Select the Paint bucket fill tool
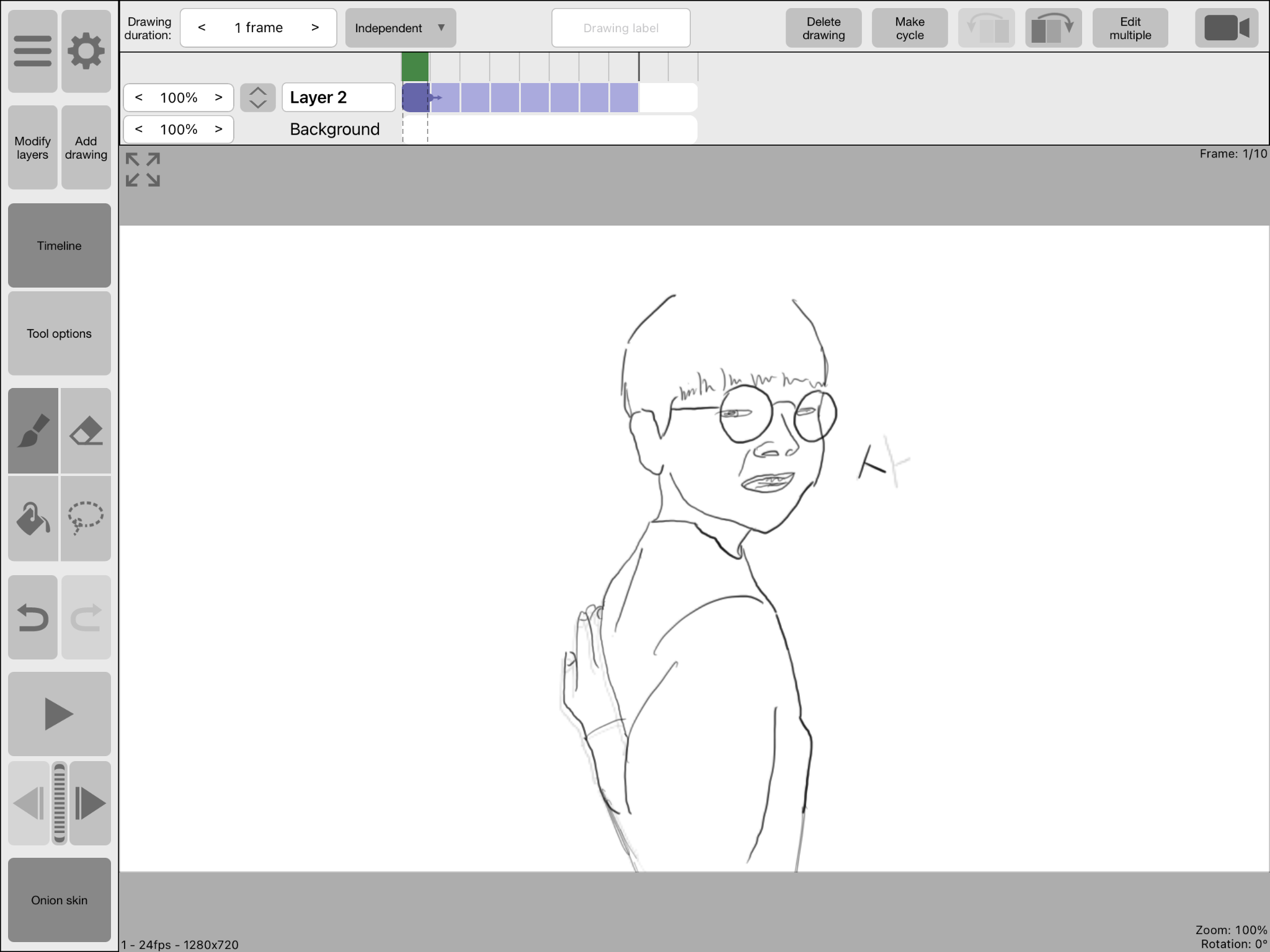The height and width of the screenshot is (952, 1270). click(33, 519)
